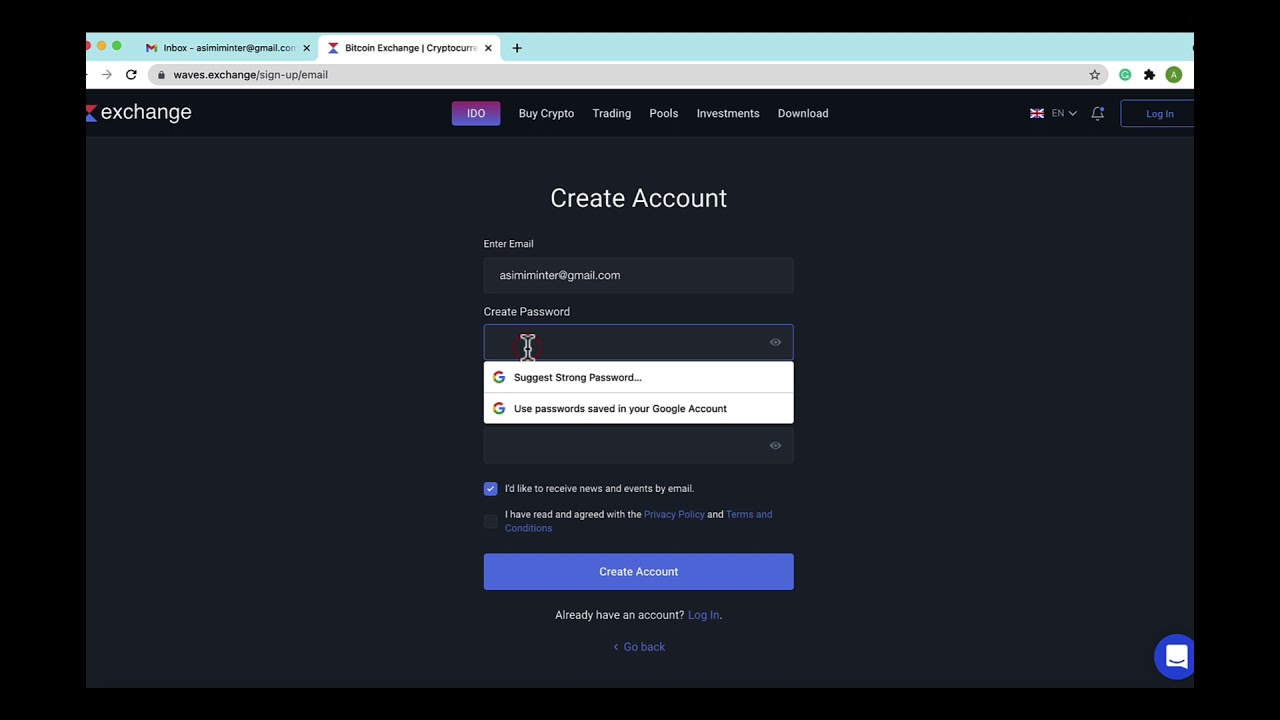Open a new browser tab
Viewport: 1280px width, 720px height.
click(517, 48)
